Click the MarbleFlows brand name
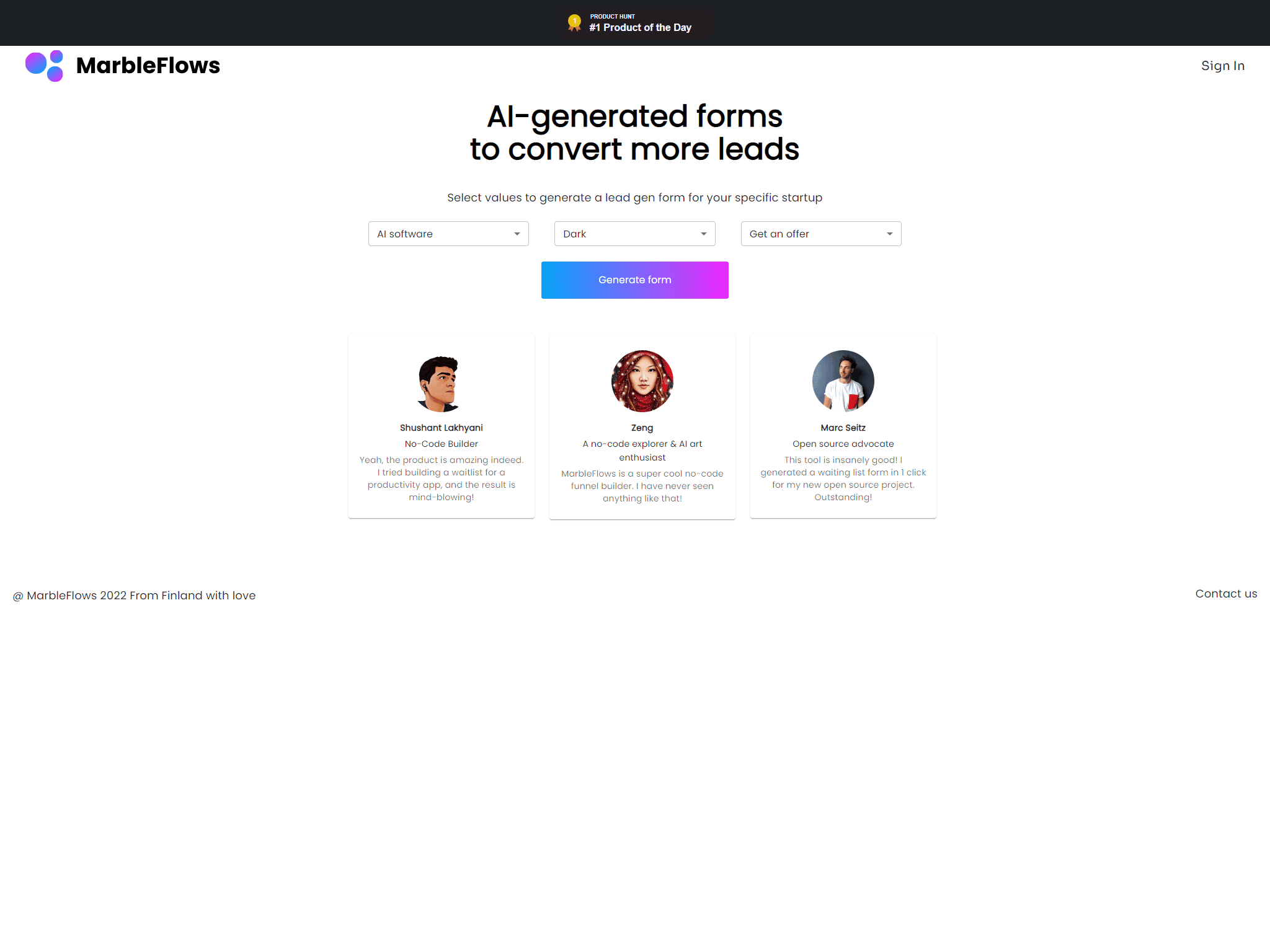Screen dimensions: 1270x952 coord(148,66)
